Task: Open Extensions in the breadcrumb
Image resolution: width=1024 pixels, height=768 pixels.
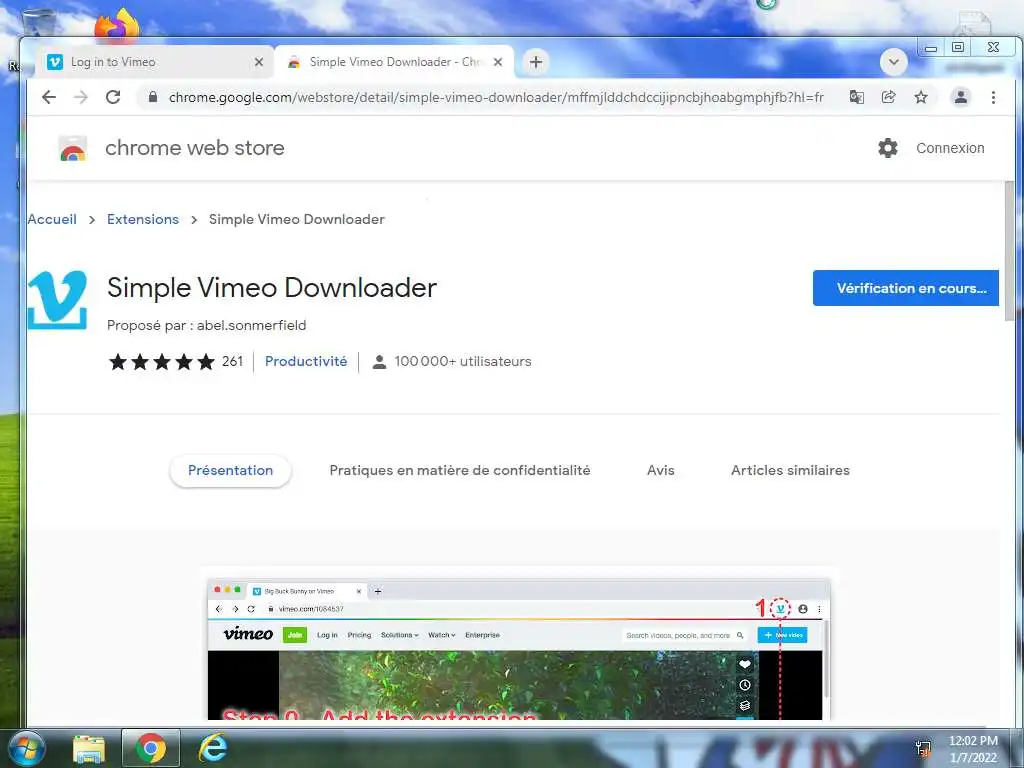Action: click(143, 219)
